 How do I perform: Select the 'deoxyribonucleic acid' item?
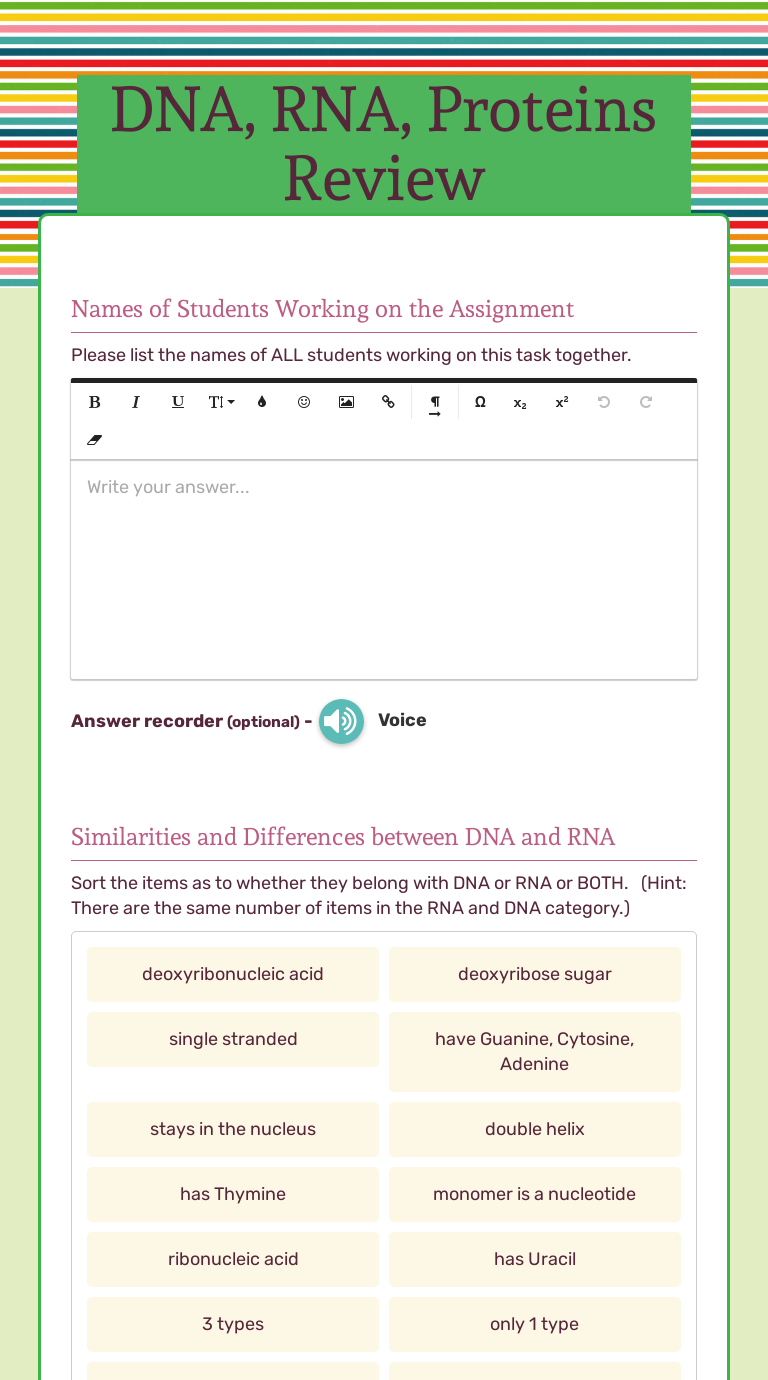[233, 974]
